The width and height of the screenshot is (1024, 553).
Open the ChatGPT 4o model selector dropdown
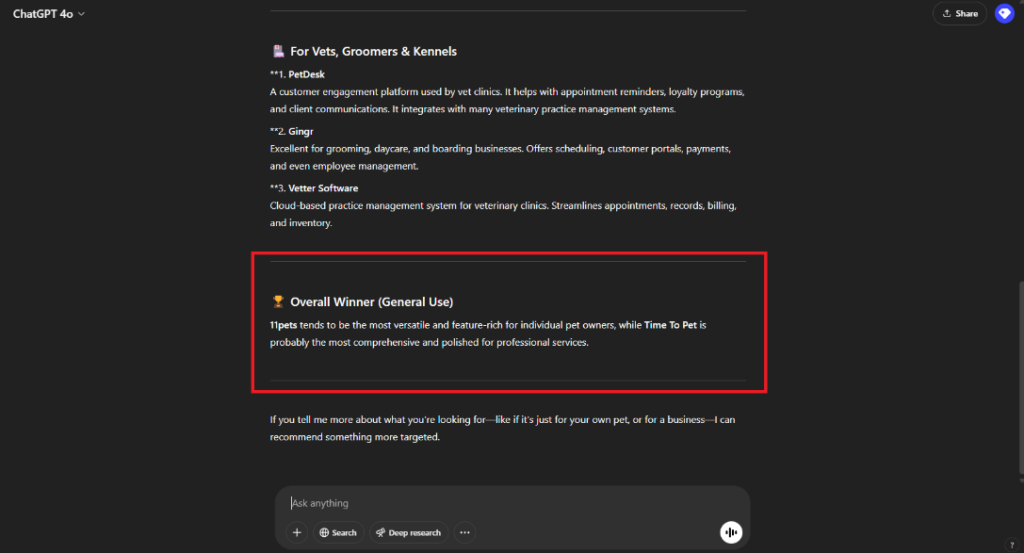(49, 14)
